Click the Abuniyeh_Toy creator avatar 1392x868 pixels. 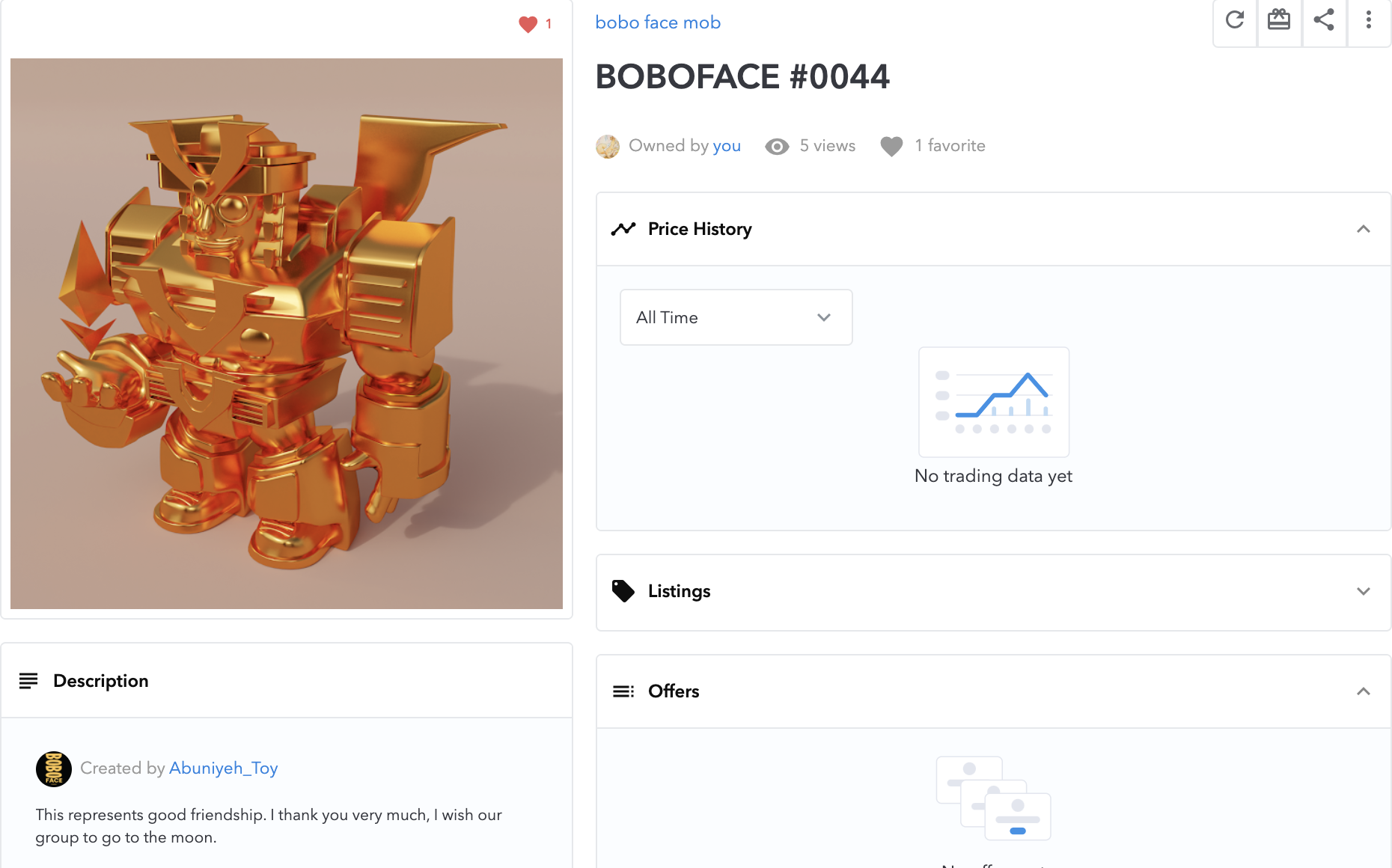[x=54, y=768]
